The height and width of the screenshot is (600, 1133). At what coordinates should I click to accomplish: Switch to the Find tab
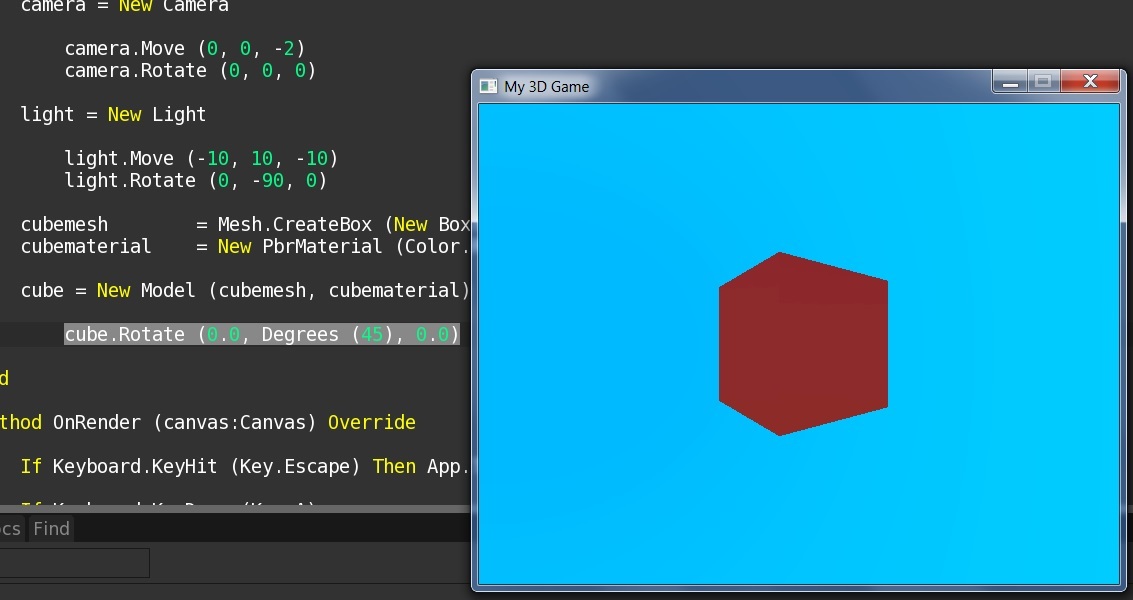51,529
